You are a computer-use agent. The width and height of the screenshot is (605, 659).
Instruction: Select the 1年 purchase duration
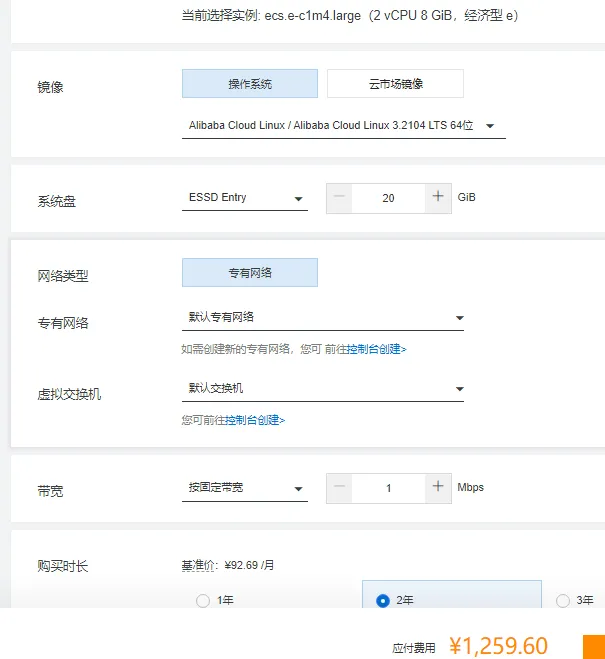[215, 600]
